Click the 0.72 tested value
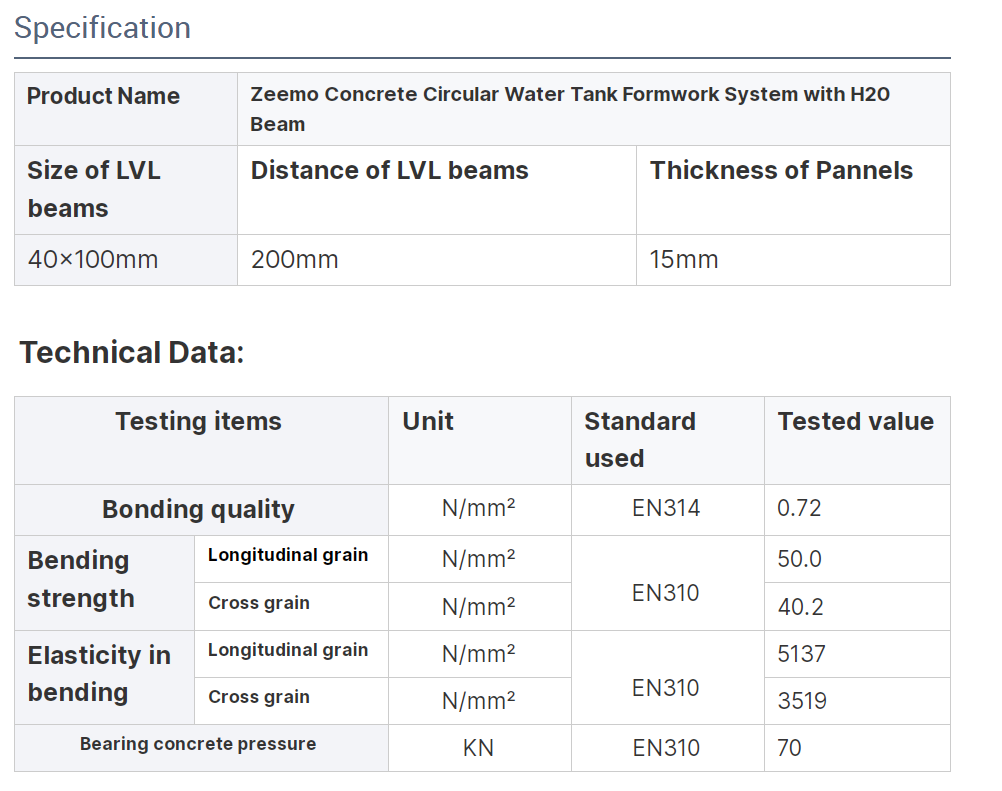 click(x=799, y=508)
